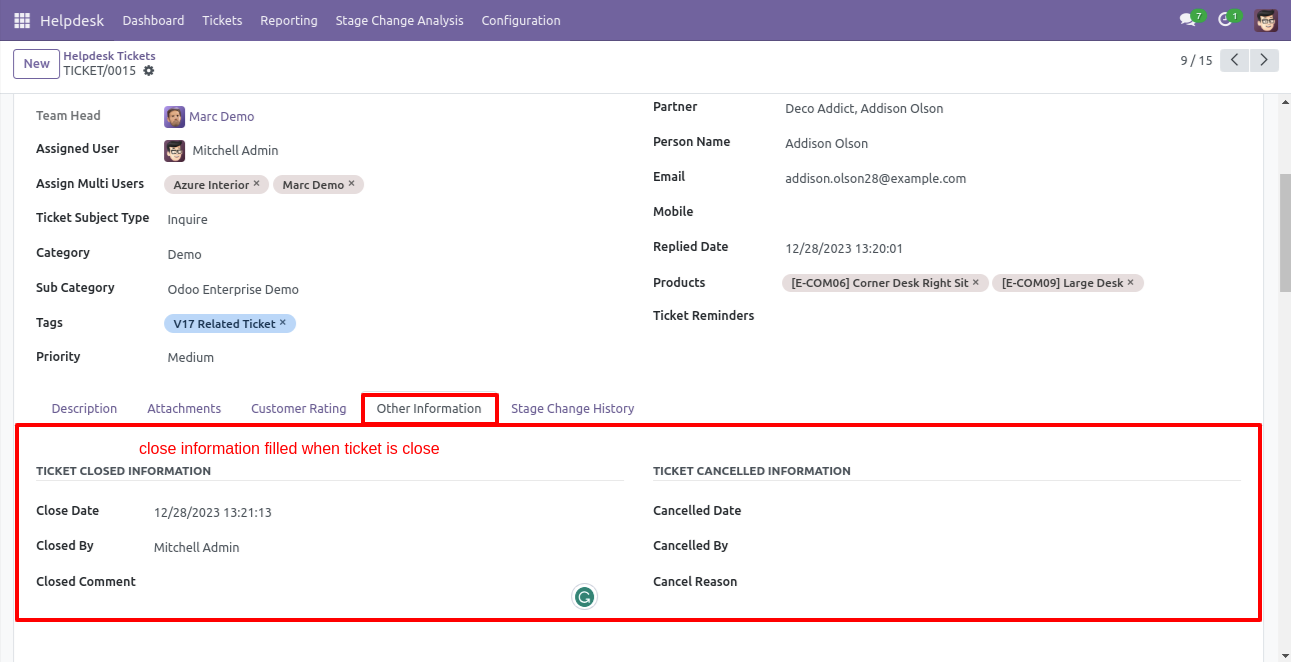Click the Grammarly icon in Closed Comment
This screenshot has height=662, width=1291.
click(x=584, y=597)
